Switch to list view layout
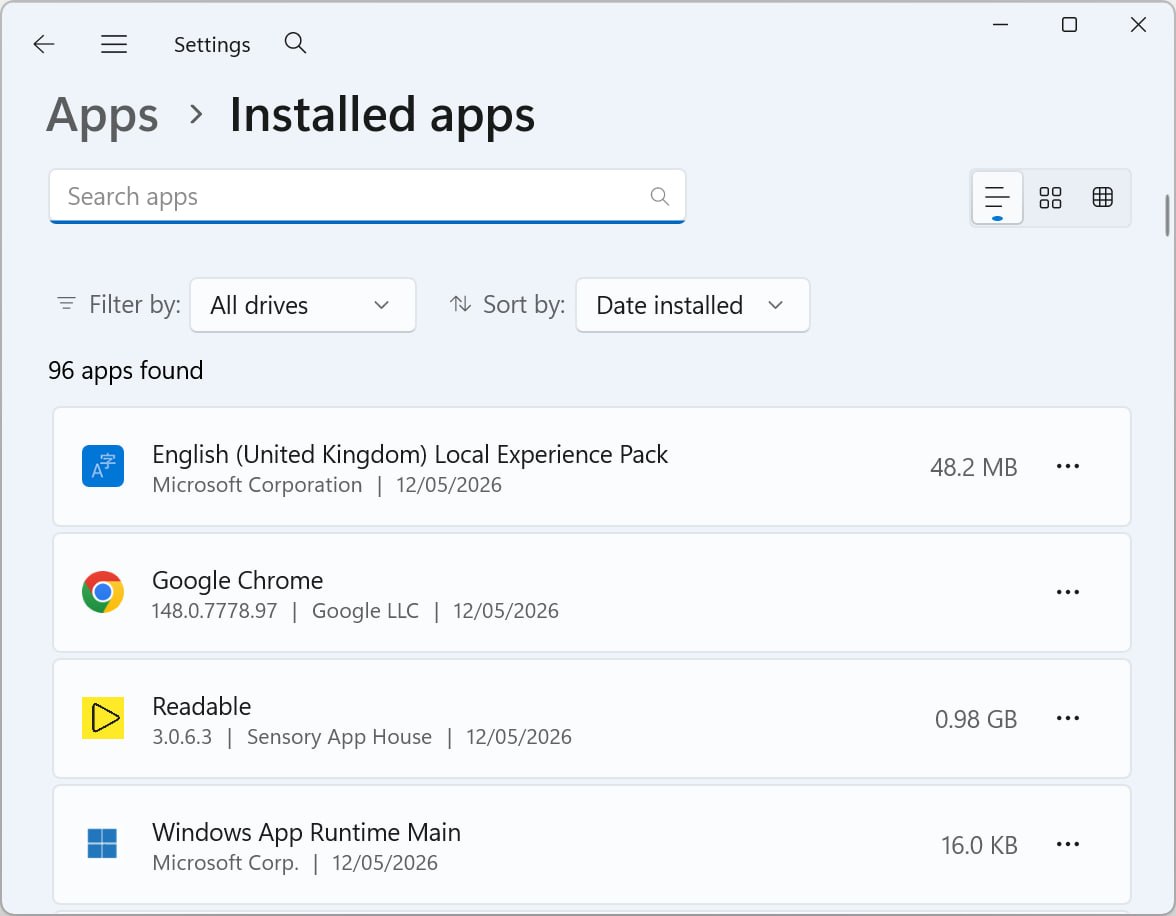Image resolution: width=1176 pixels, height=916 pixels. (997, 197)
